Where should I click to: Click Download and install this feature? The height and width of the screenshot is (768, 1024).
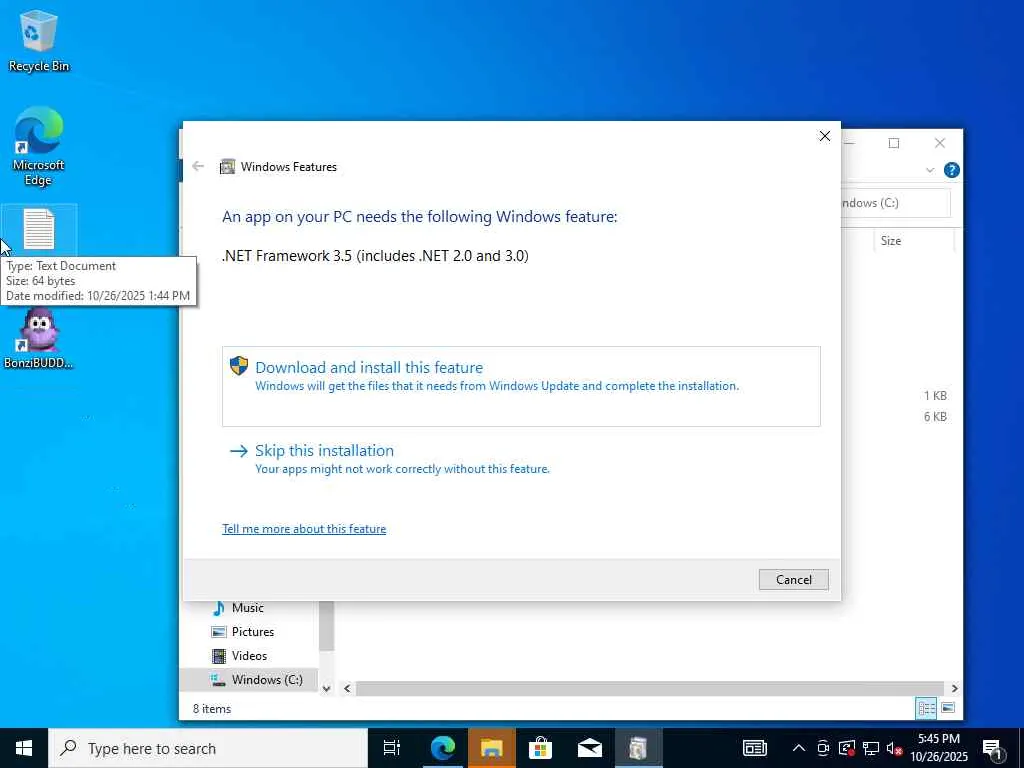(521, 386)
